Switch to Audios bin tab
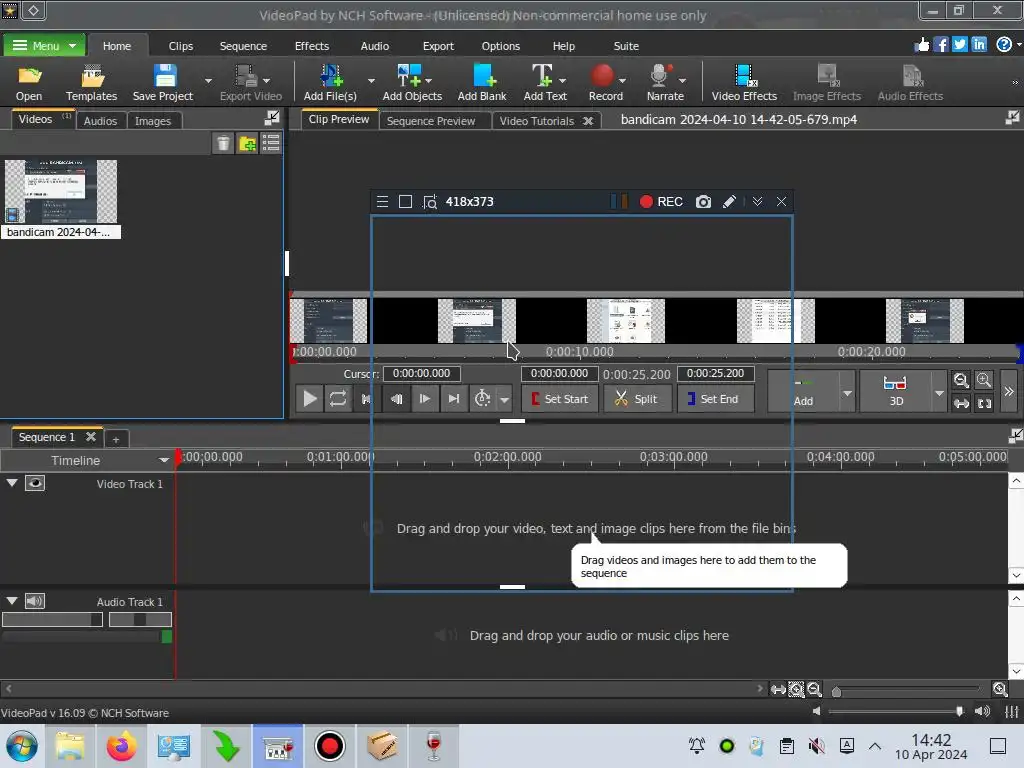The height and width of the screenshot is (768, 1024). pos(100,121)
